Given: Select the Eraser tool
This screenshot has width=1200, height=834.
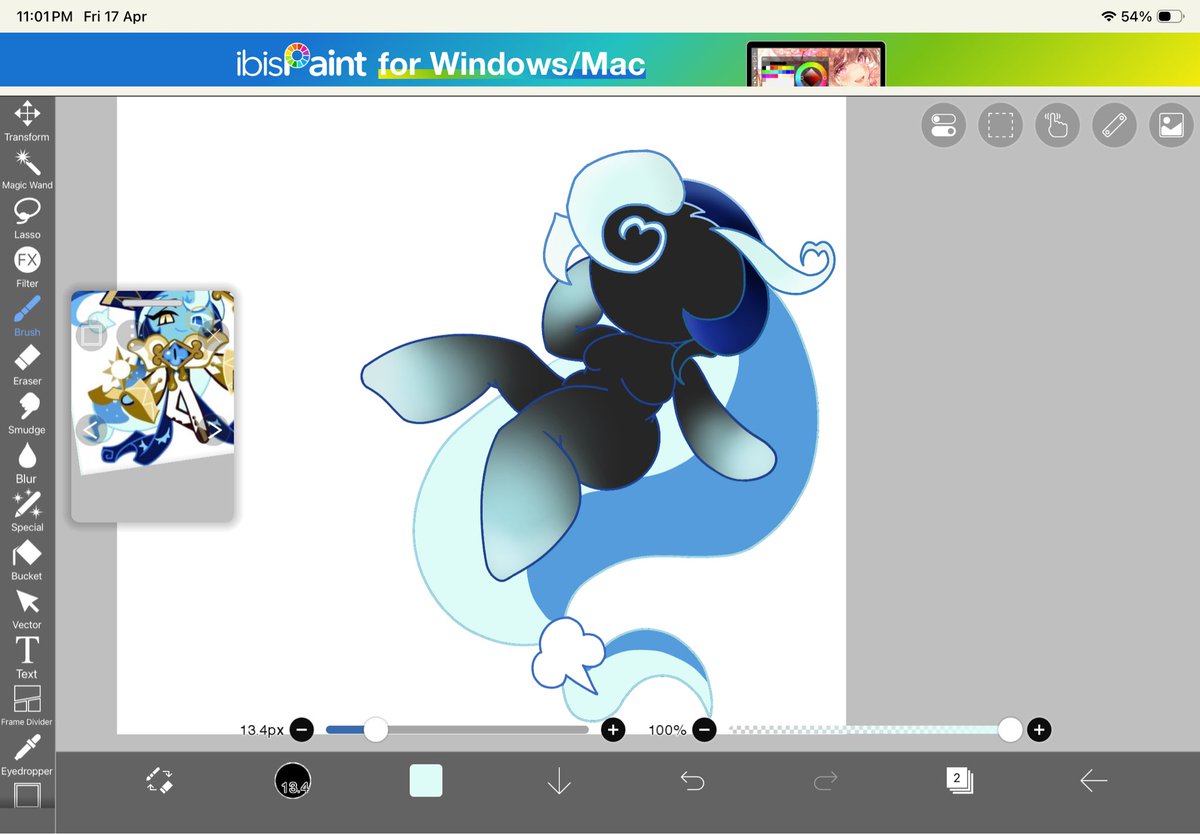Looking at the screenshot, I should point(27,365).
